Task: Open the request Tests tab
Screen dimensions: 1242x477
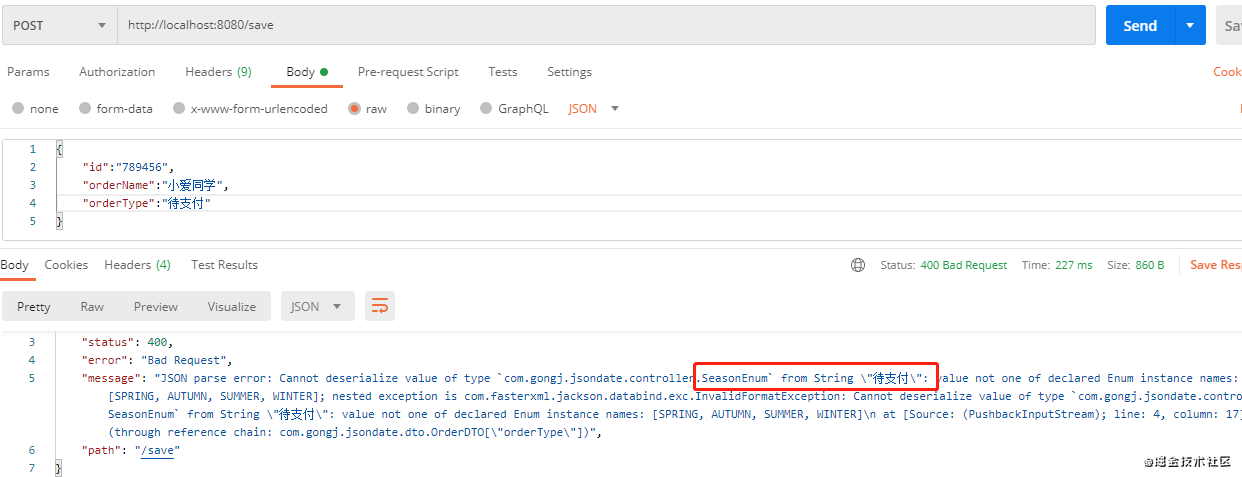Action: click(503, 72)
